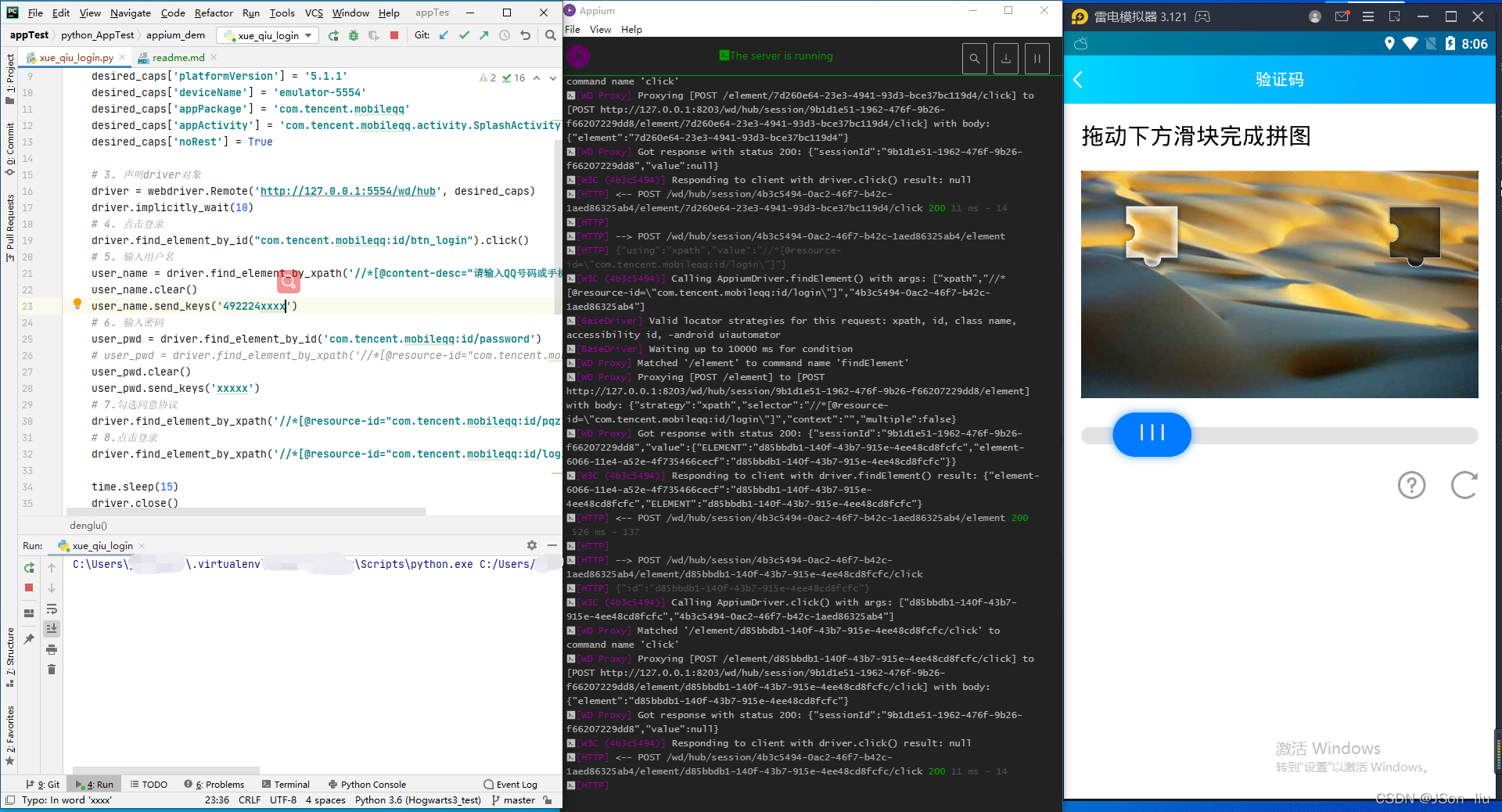
Task: Clear Run console with trash icon
Action: tap(52, 670)
